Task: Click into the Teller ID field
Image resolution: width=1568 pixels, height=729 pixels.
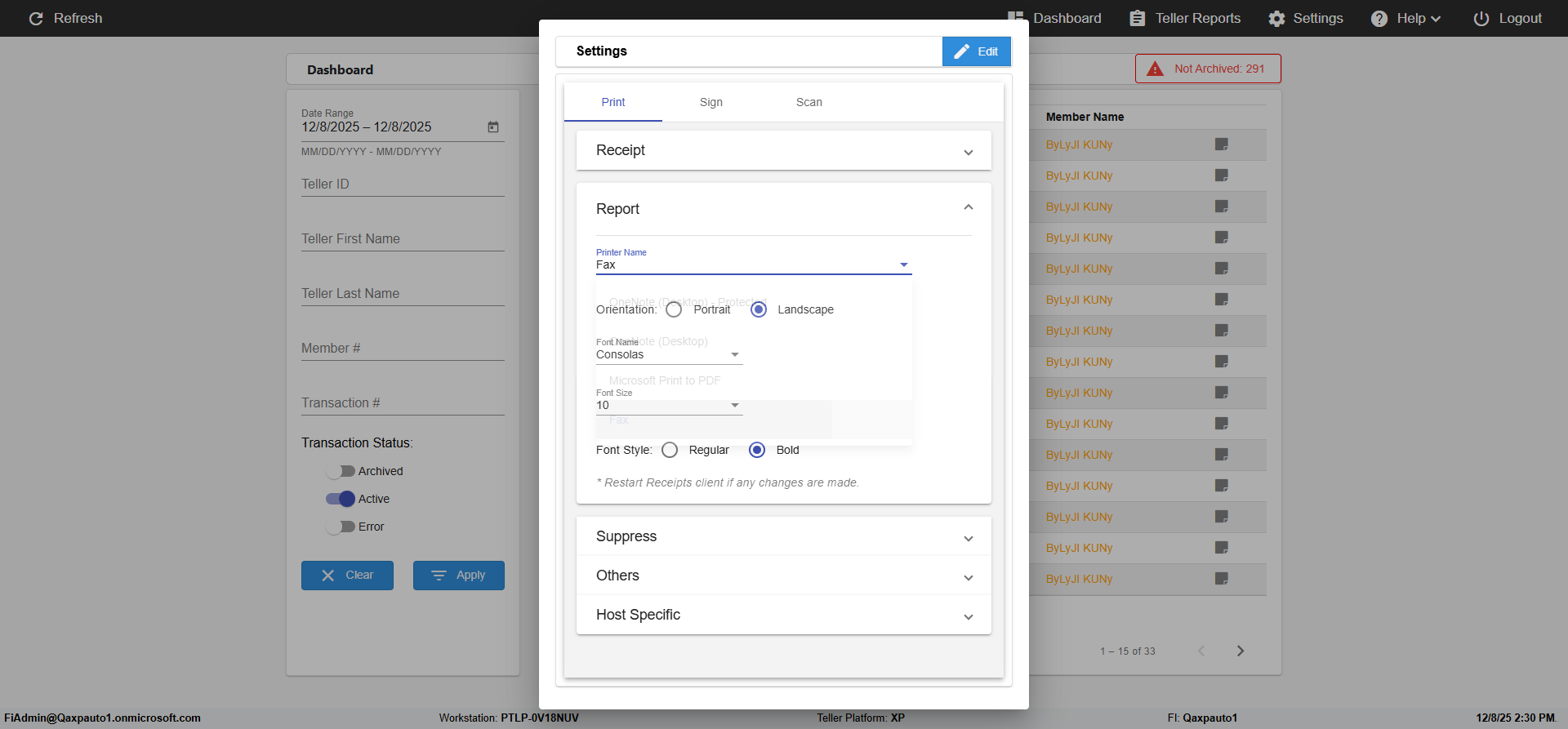Action: tap(402, 185)
